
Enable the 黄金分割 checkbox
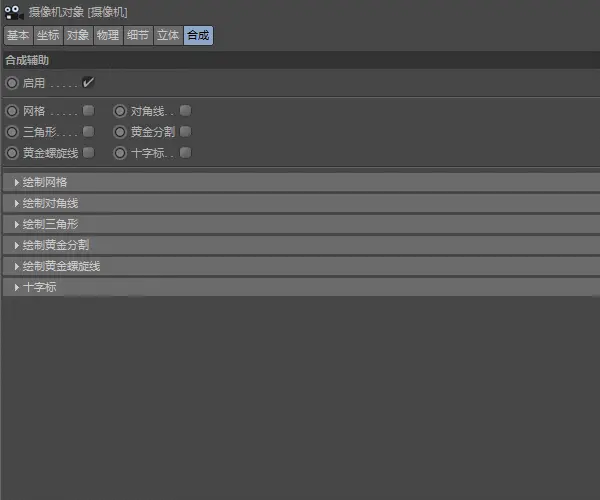[186, 131]
